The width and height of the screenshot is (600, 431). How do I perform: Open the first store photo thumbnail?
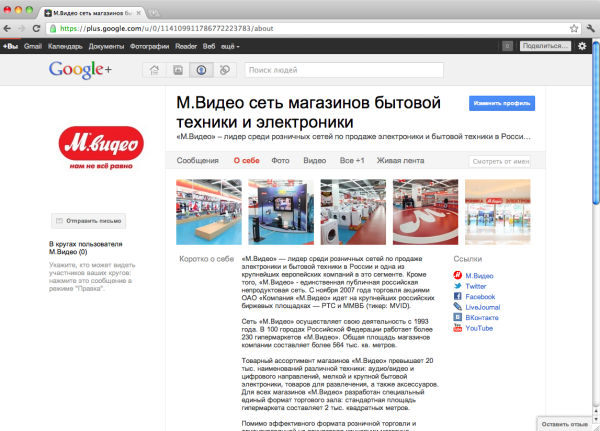click(x=202, y=211)
